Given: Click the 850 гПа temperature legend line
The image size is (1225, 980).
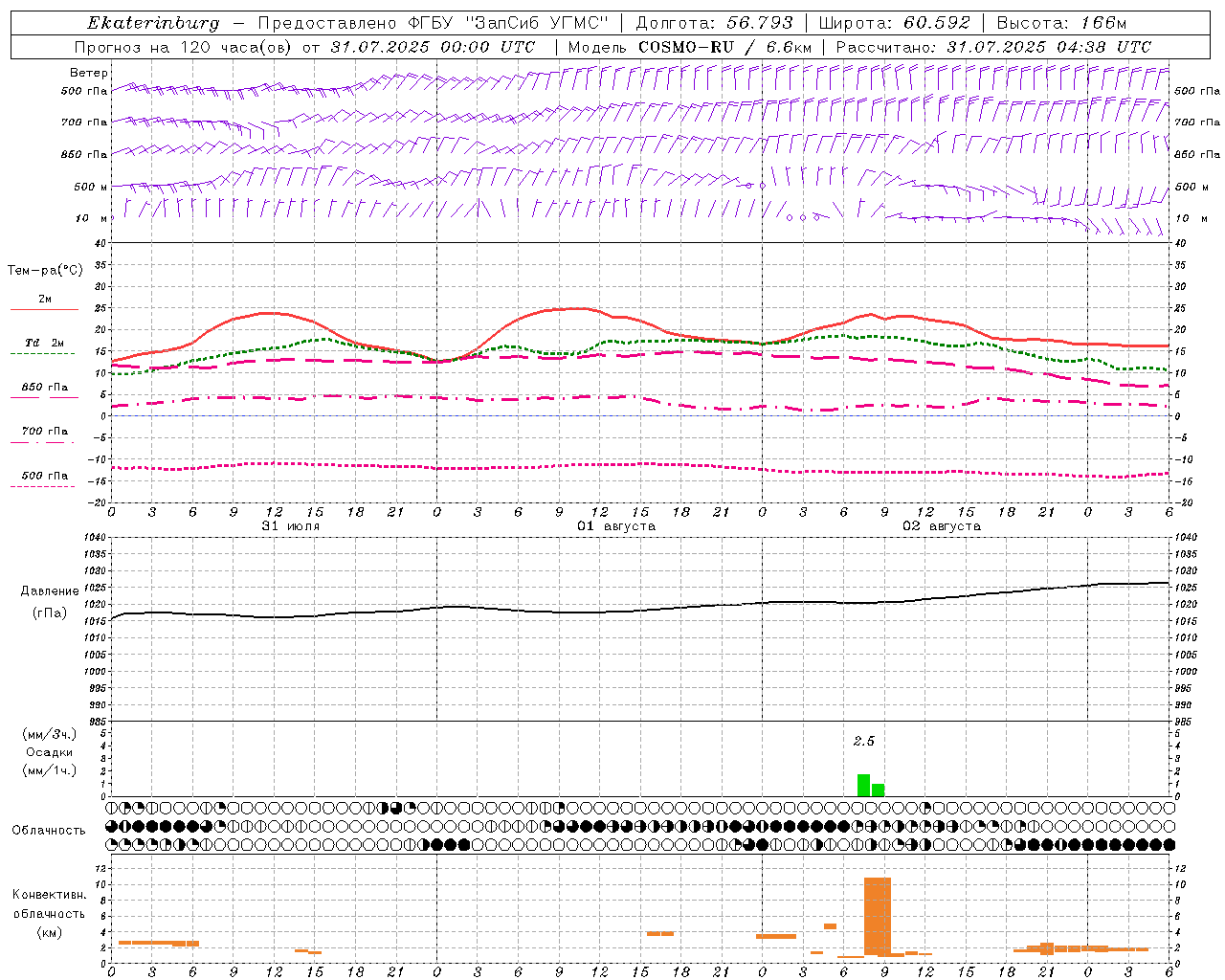Looking at the screenshot, I should (x=42, y=398).
